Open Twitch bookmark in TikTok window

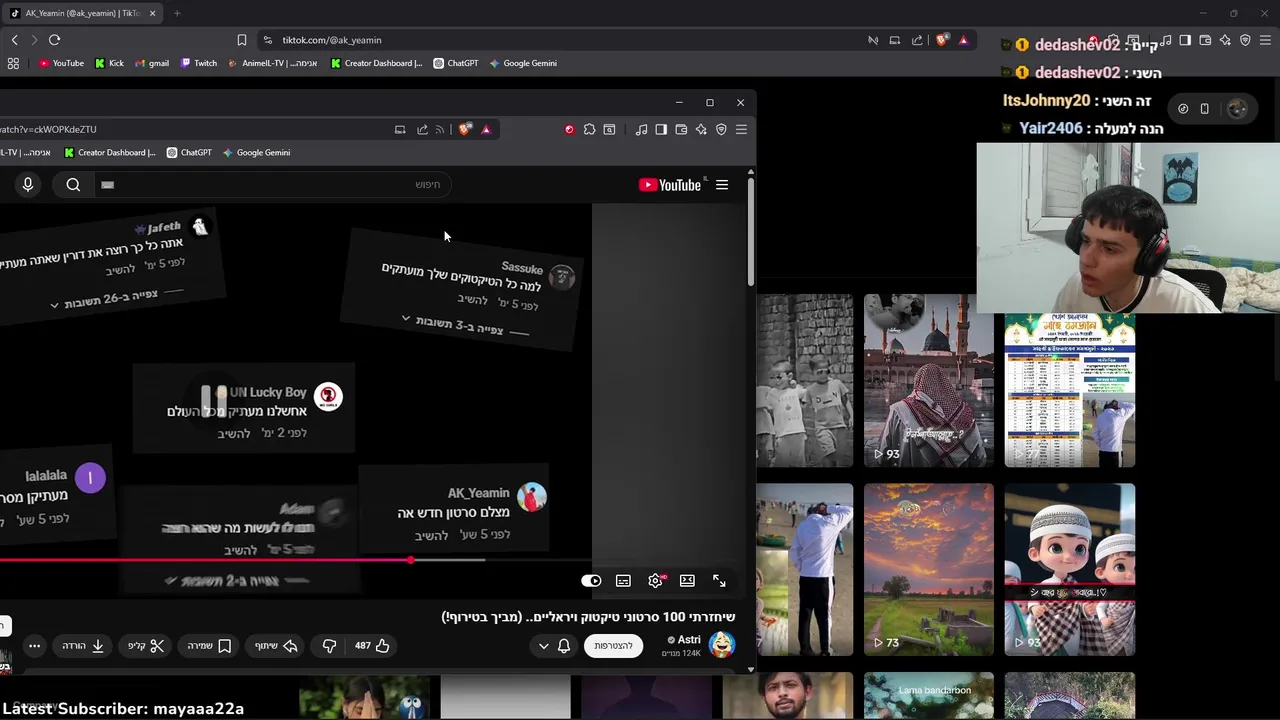tap(199, 63)
